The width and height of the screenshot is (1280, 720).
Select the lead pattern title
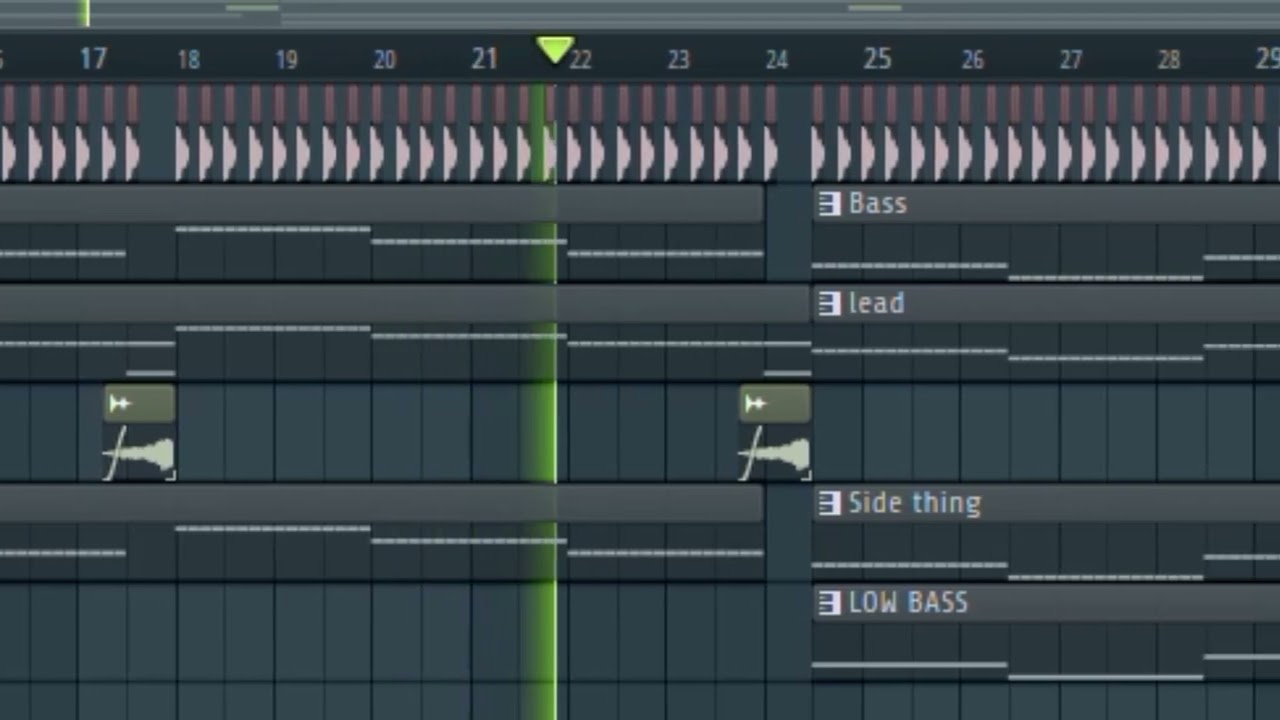click(x=876, y=303)
